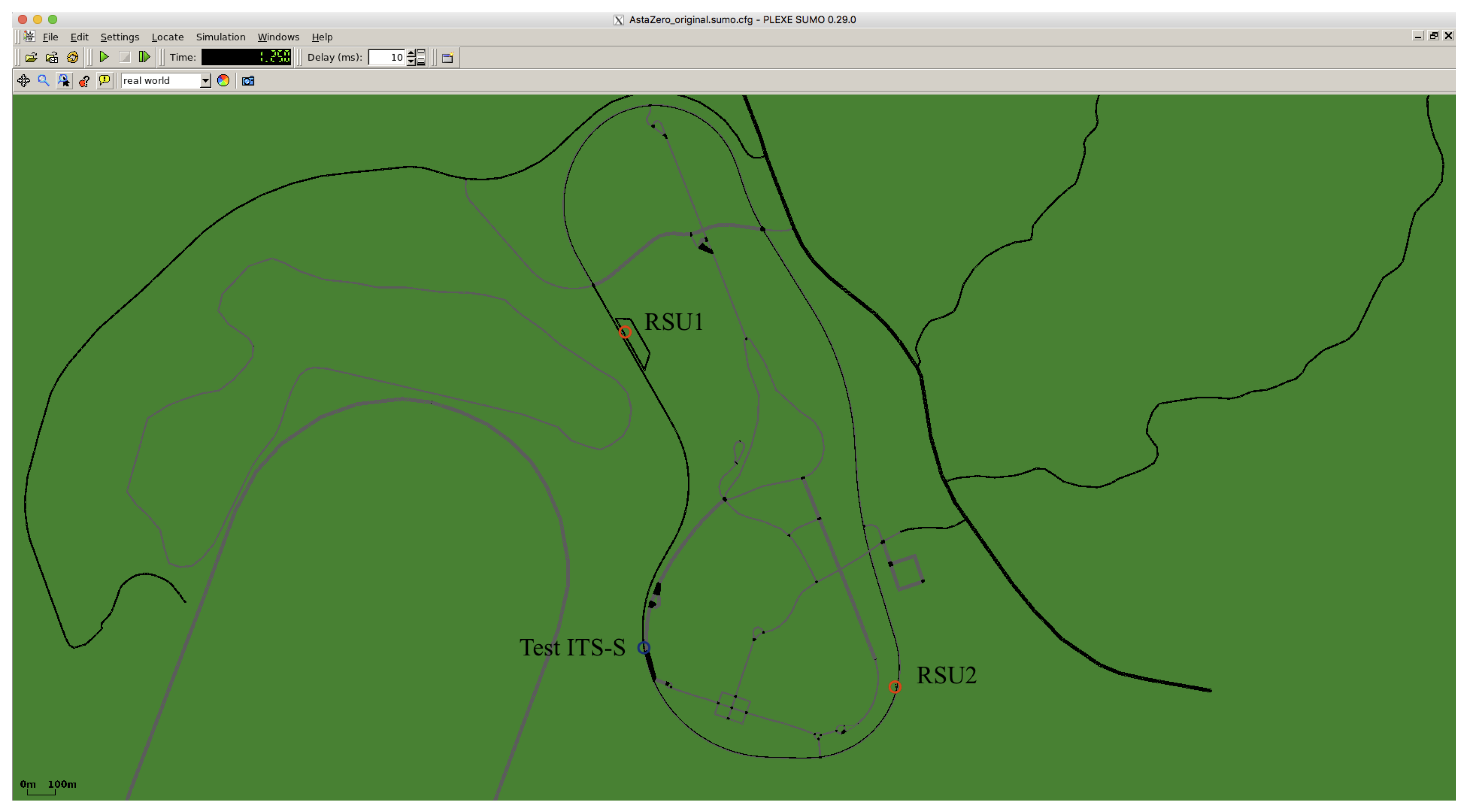This screenshot has height=812, width=1465.
Task: Run the simulation with the green play button
Action: (104, 57)
